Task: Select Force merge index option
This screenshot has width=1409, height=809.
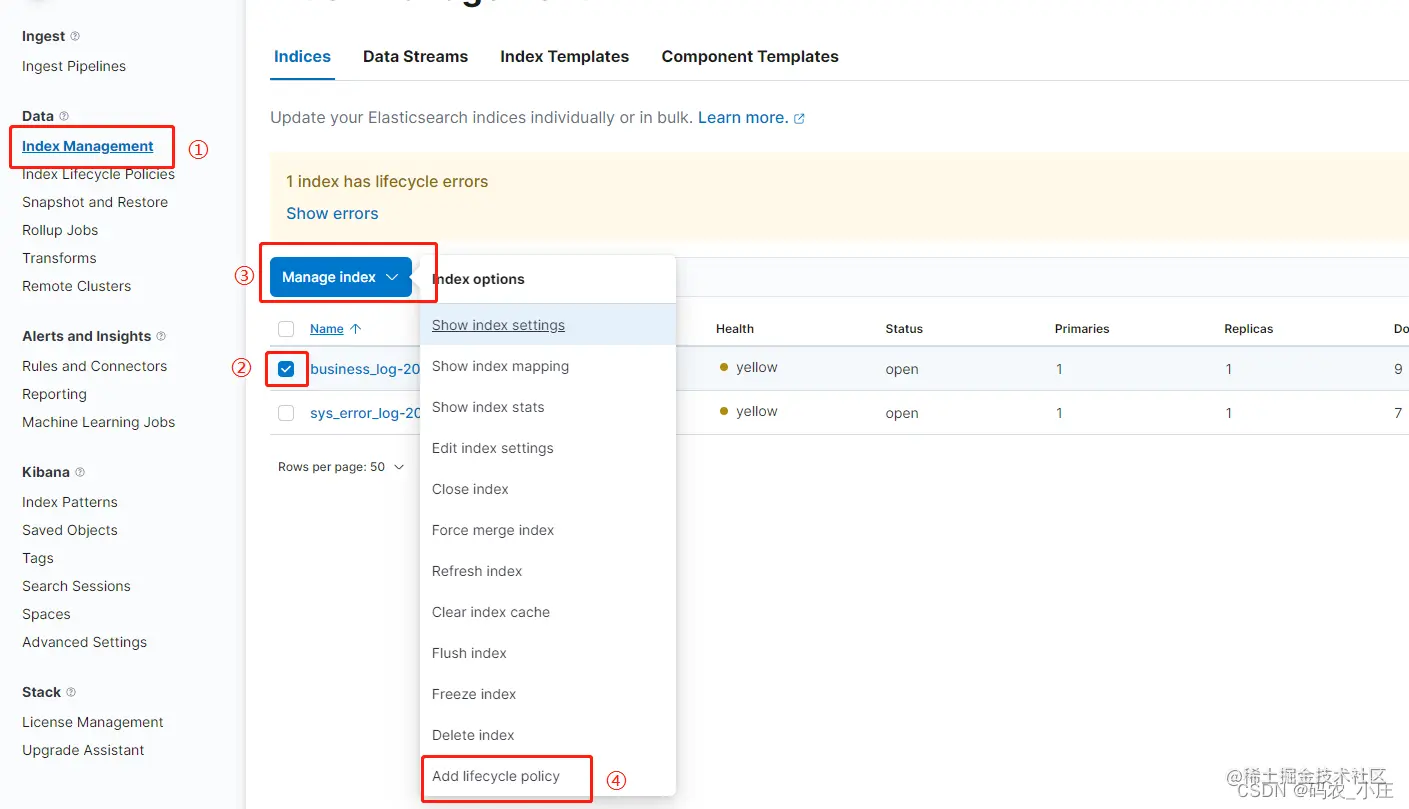Action: (x=548, y=530)
